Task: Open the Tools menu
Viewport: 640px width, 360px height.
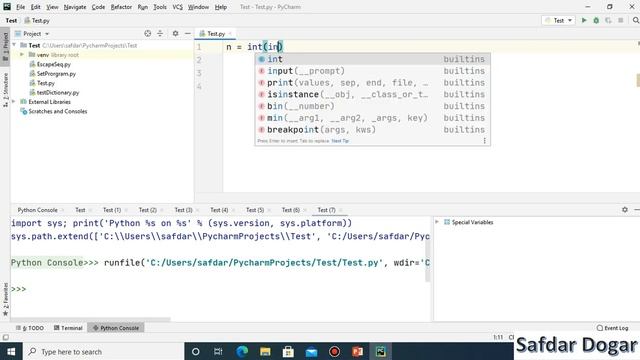Action: click(160, 7)
